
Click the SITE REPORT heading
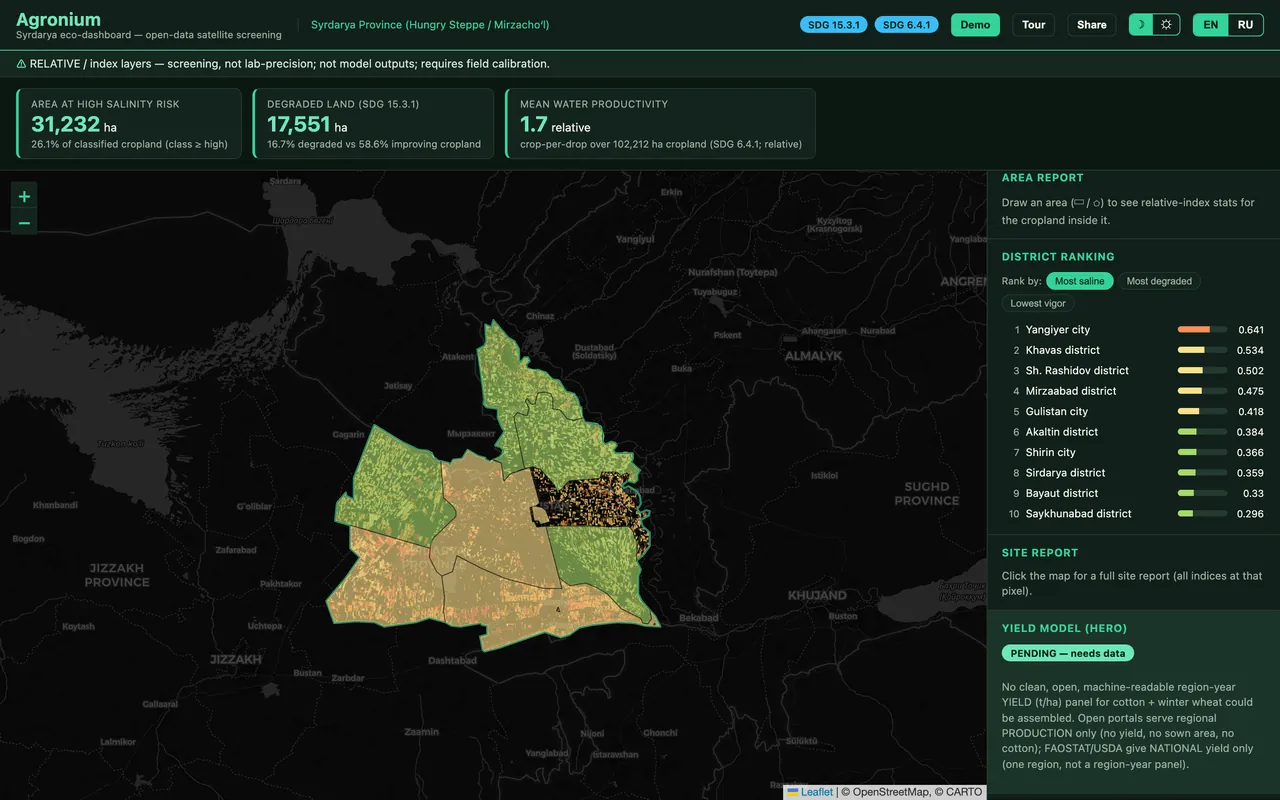1040,553
